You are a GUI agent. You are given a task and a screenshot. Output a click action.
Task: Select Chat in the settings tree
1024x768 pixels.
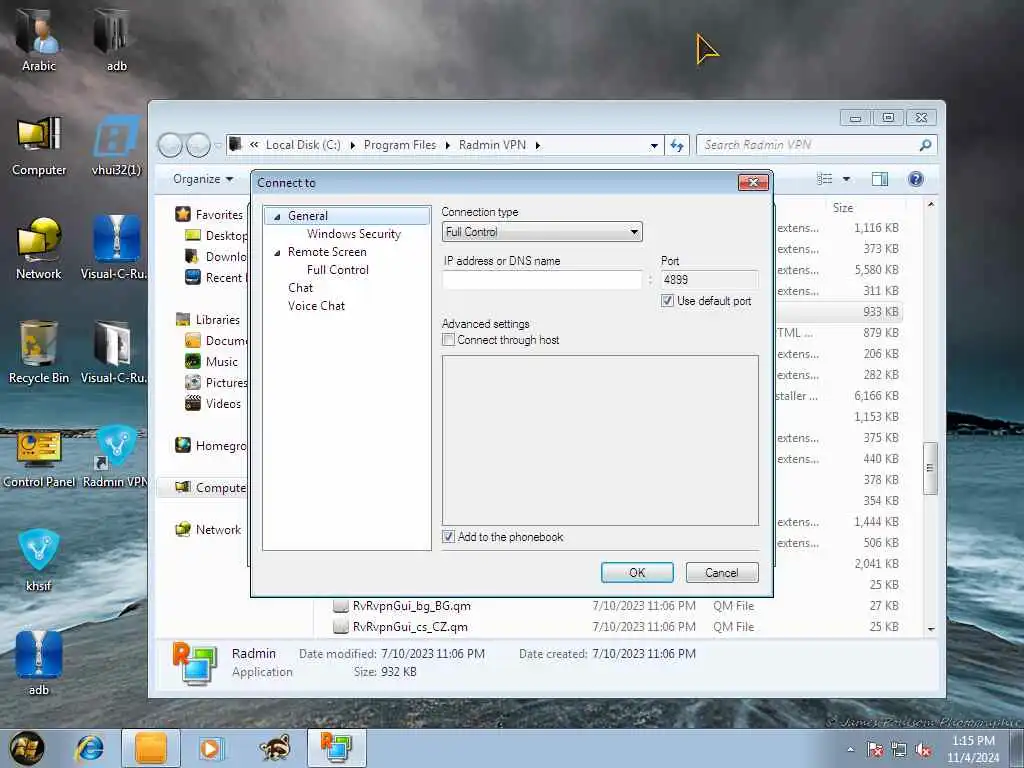point(300,288)
